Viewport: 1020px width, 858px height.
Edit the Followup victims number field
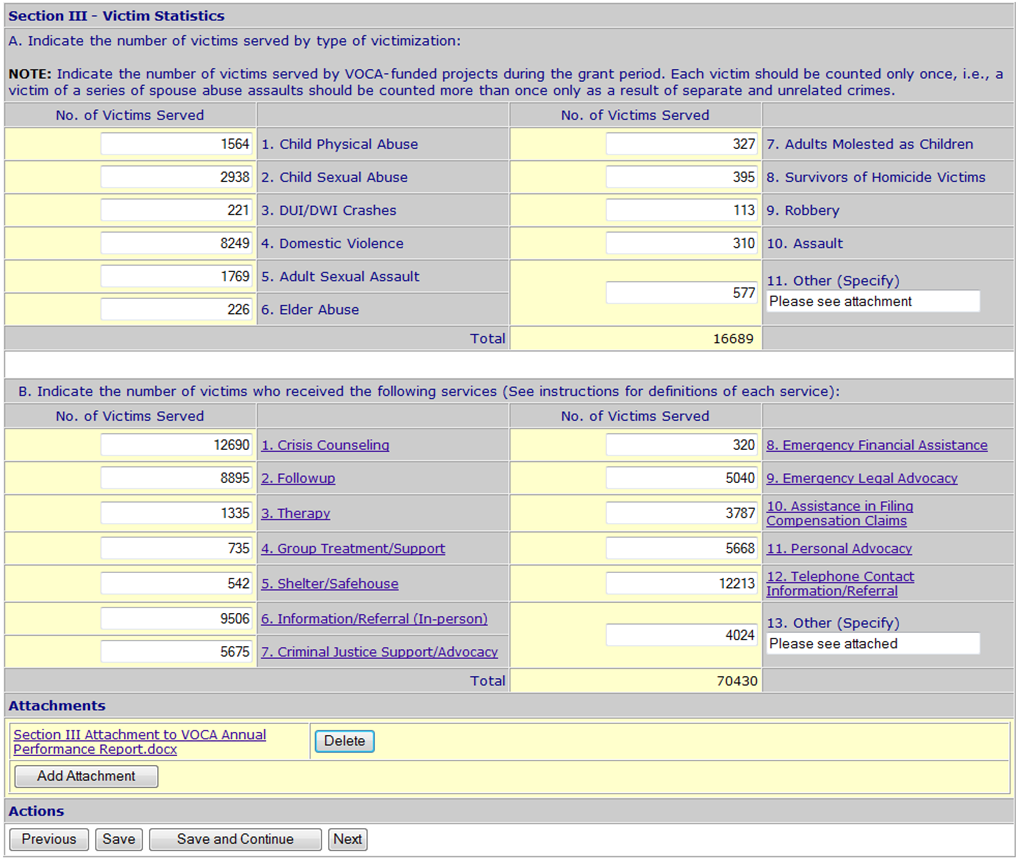coord(176,478)
